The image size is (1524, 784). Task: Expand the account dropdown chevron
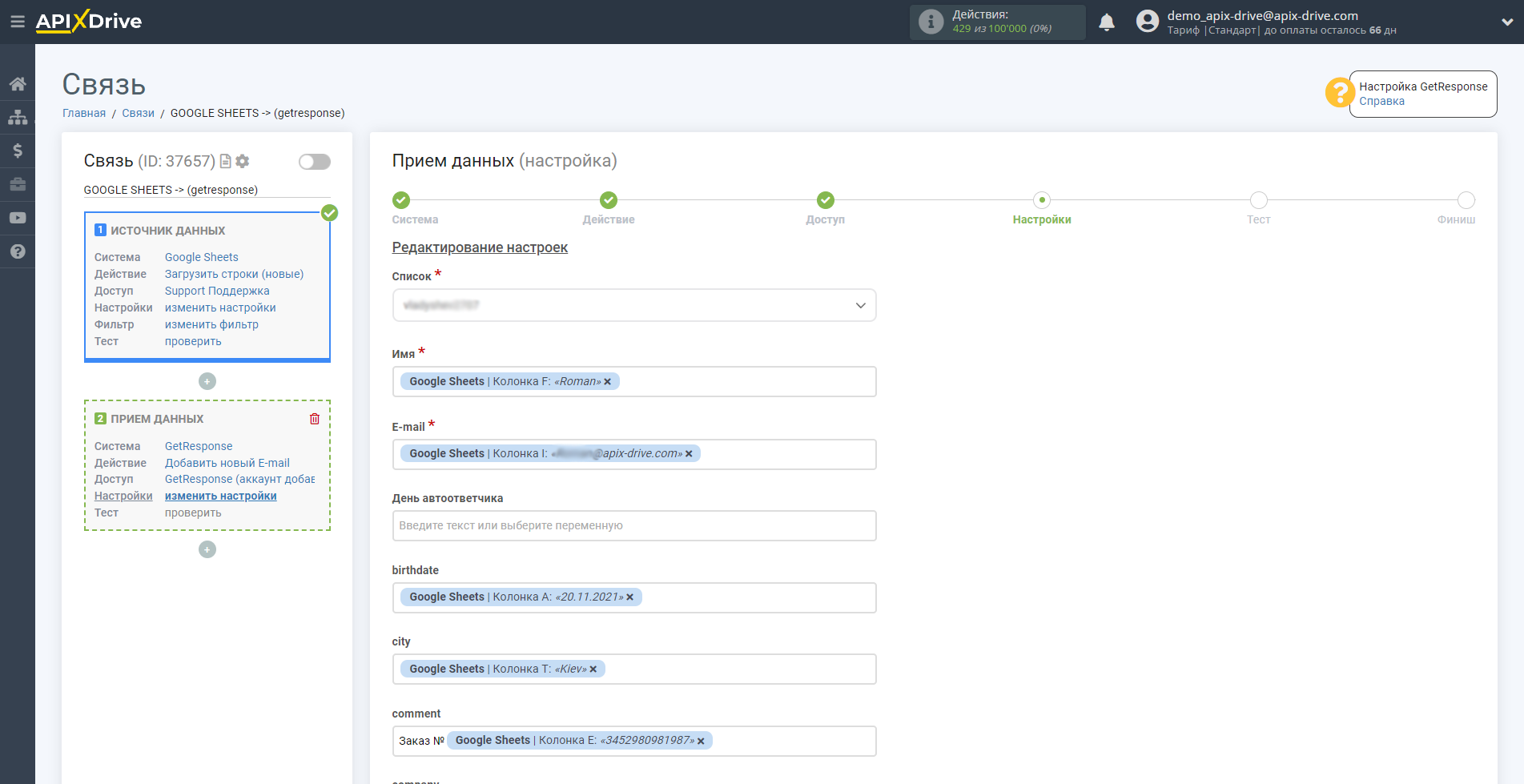tap(1506, 22)
